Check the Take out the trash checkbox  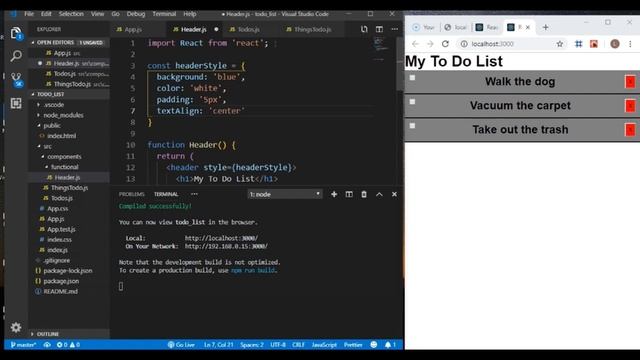click(412, 125)
